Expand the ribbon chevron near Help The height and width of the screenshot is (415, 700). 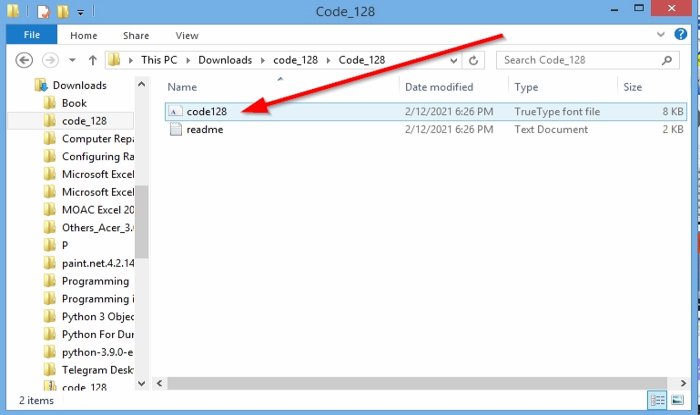point(661,34)
